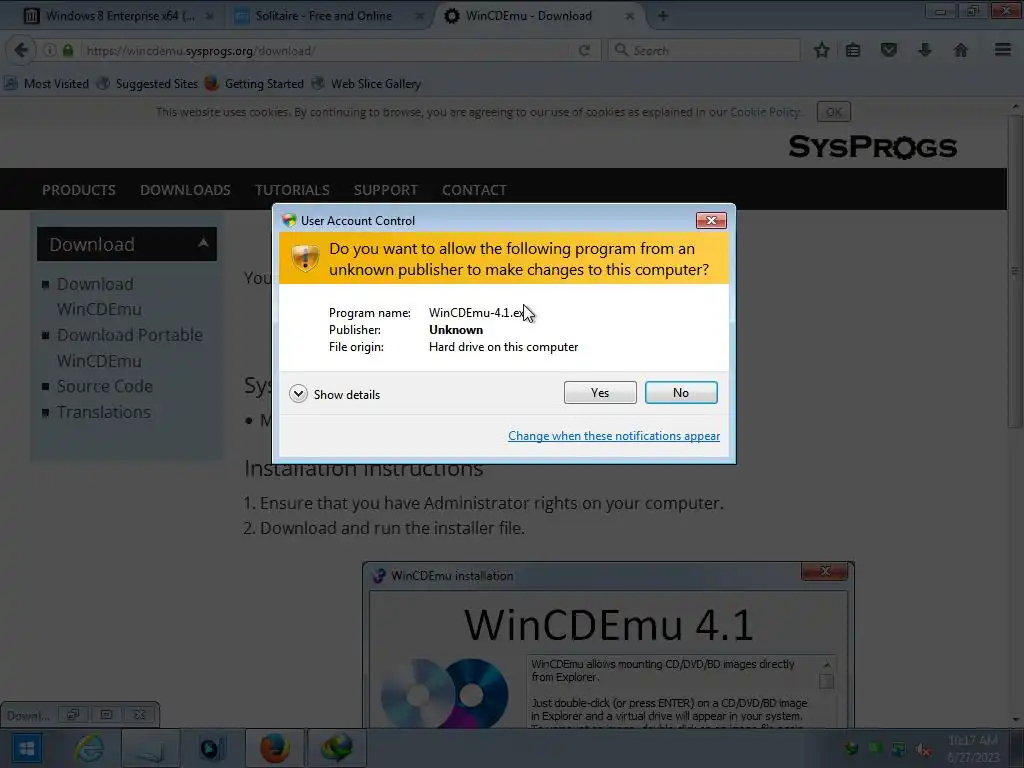Open the bookmarks list icon
The height and width of the screenshot is (768, 1024).
point(853,50)
